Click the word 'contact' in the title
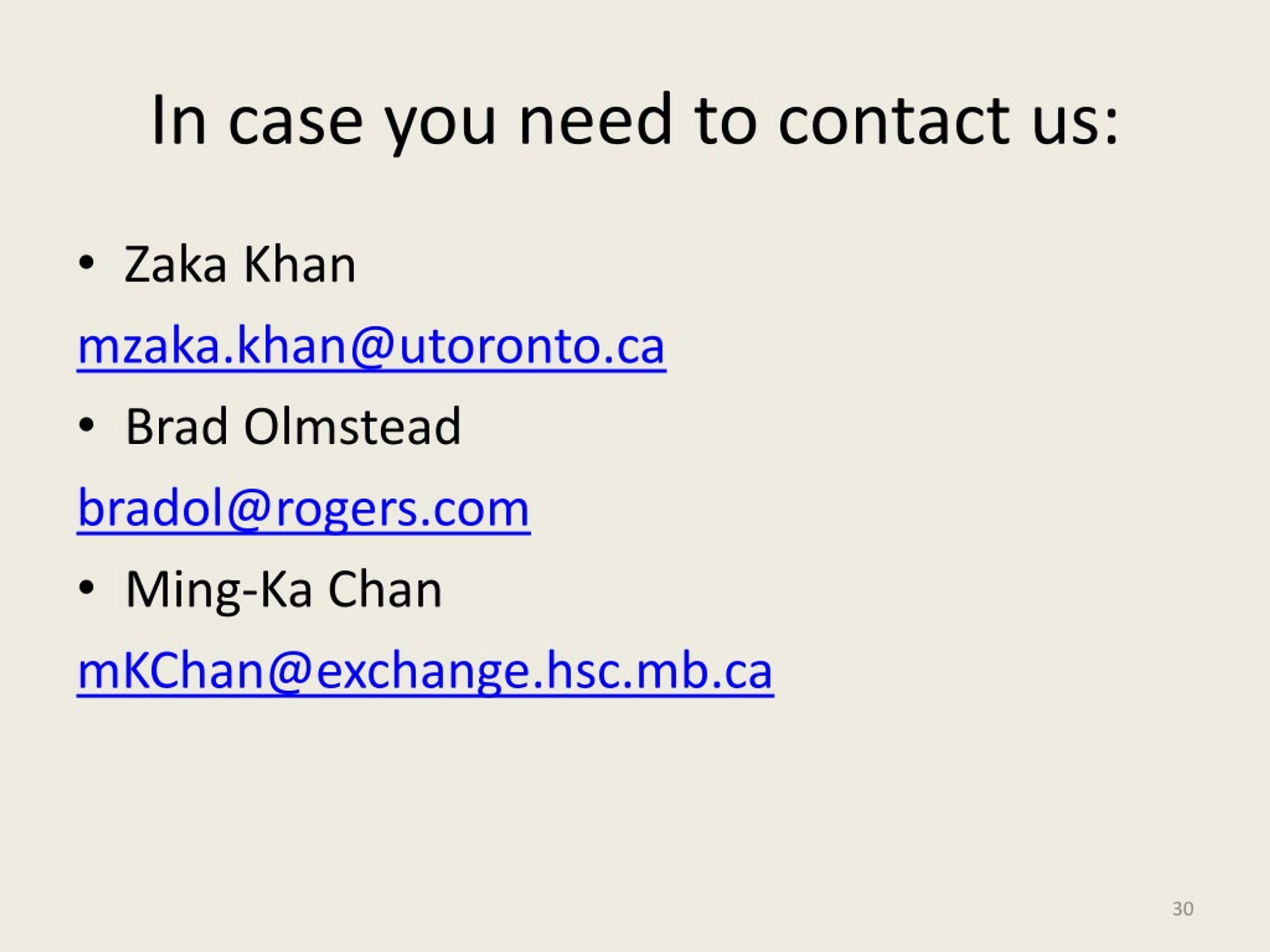Screen dimensions: 1270x952 893,120
